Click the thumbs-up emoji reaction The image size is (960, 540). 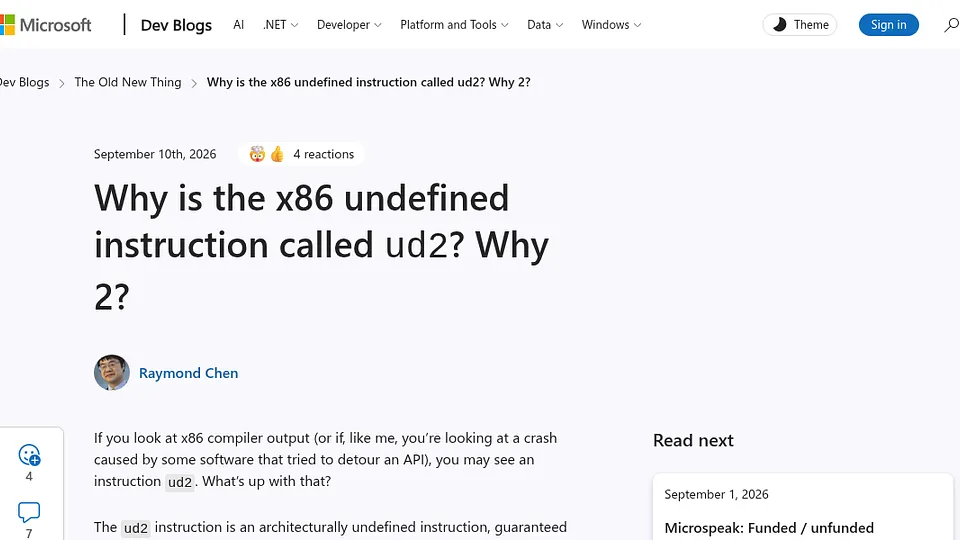(x=277, y=154)
